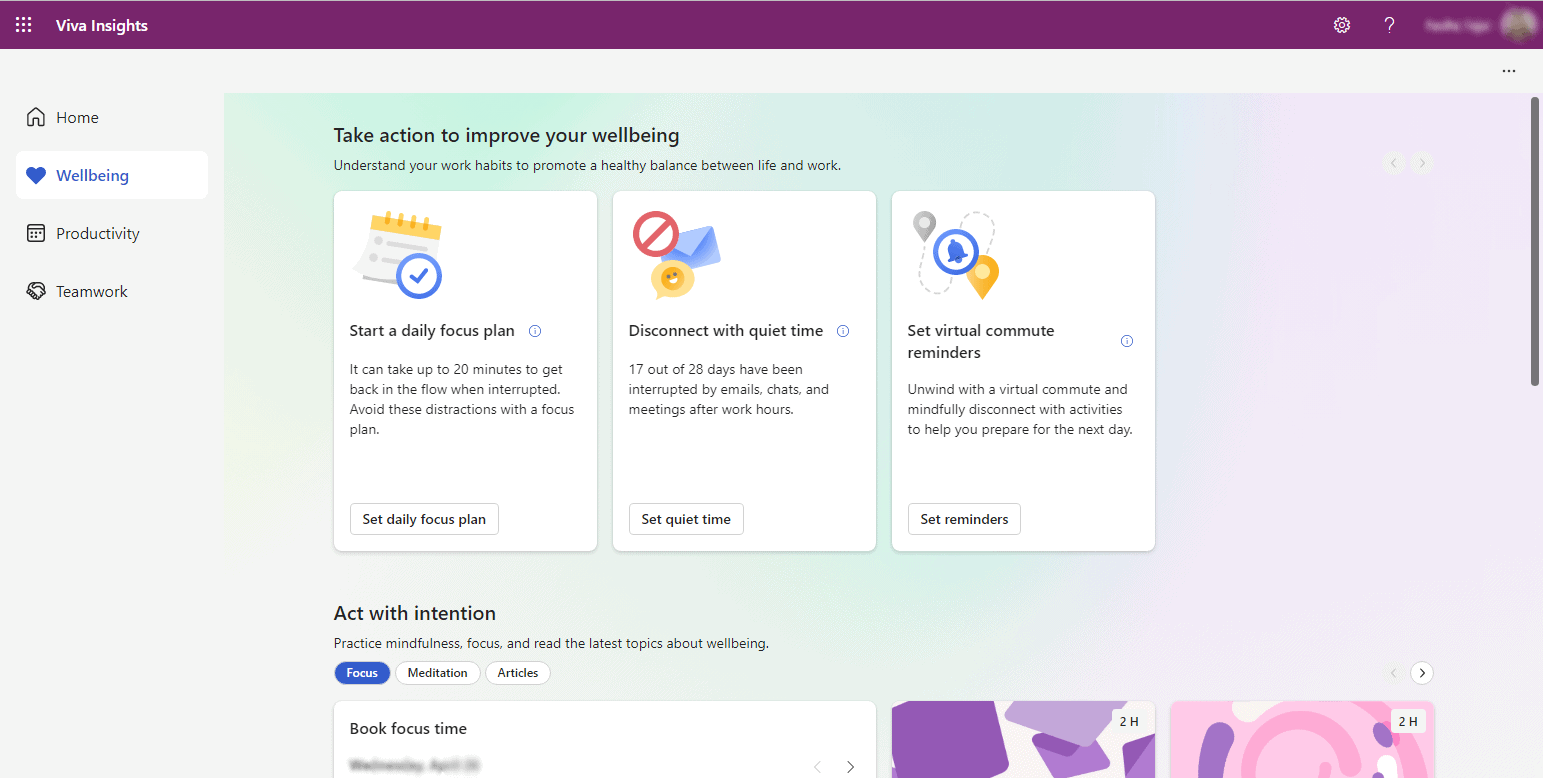
Task: Click Set reminders button
Action: coord(964,519)
